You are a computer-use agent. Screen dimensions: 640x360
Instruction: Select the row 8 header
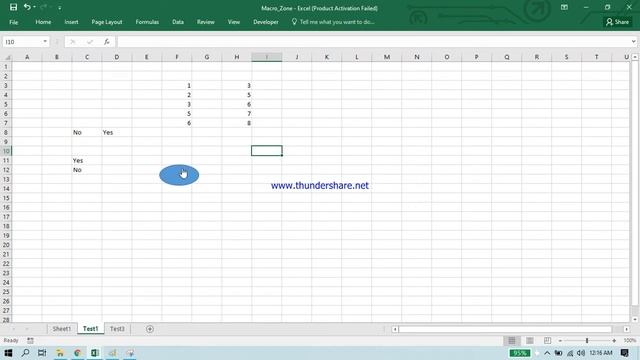6,132
